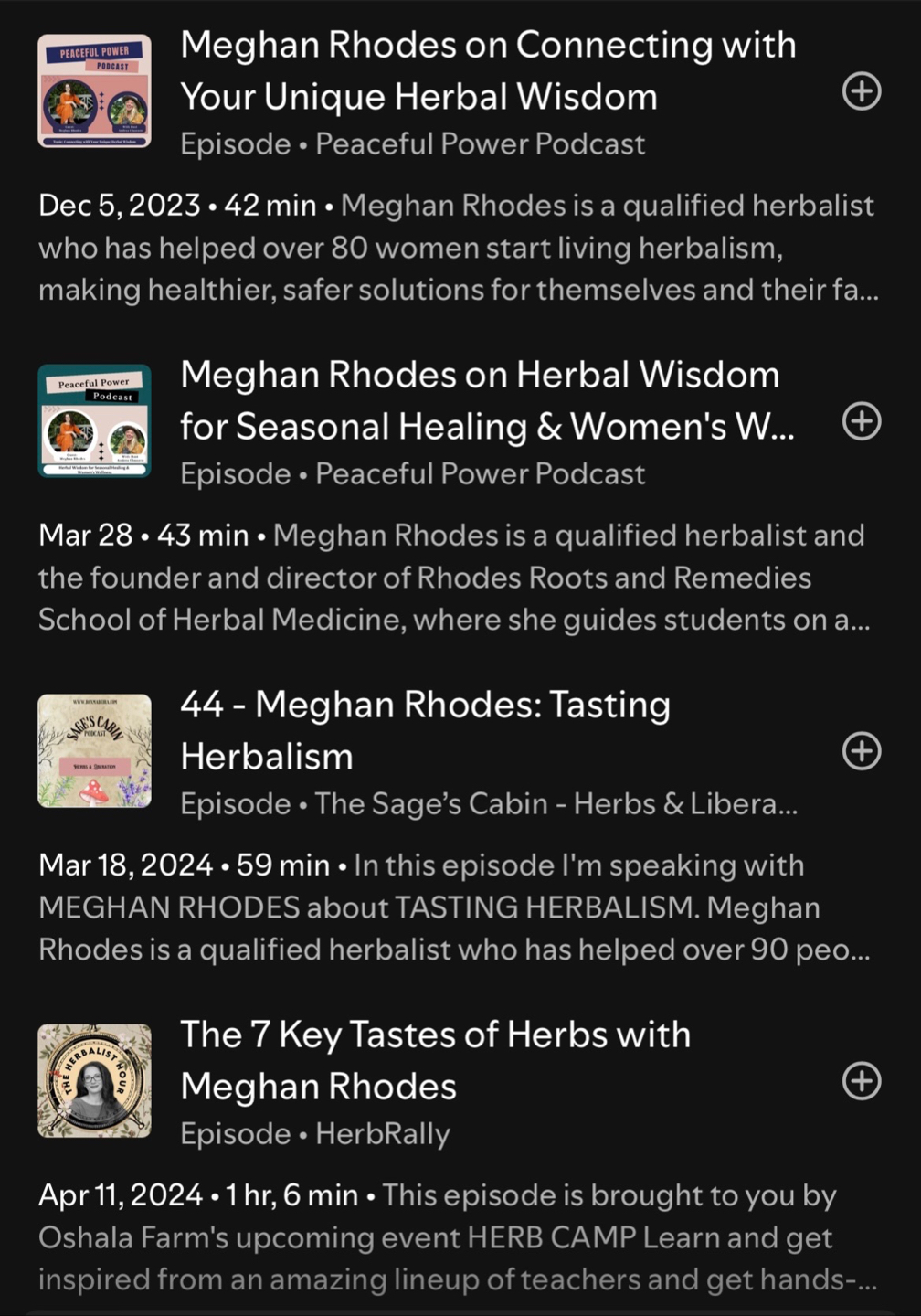Open '44 - Meghan Rhodes: Tasting Herbalism' title
The image size is (921, 1316).
pyautogui.click(x=425, y=730)
